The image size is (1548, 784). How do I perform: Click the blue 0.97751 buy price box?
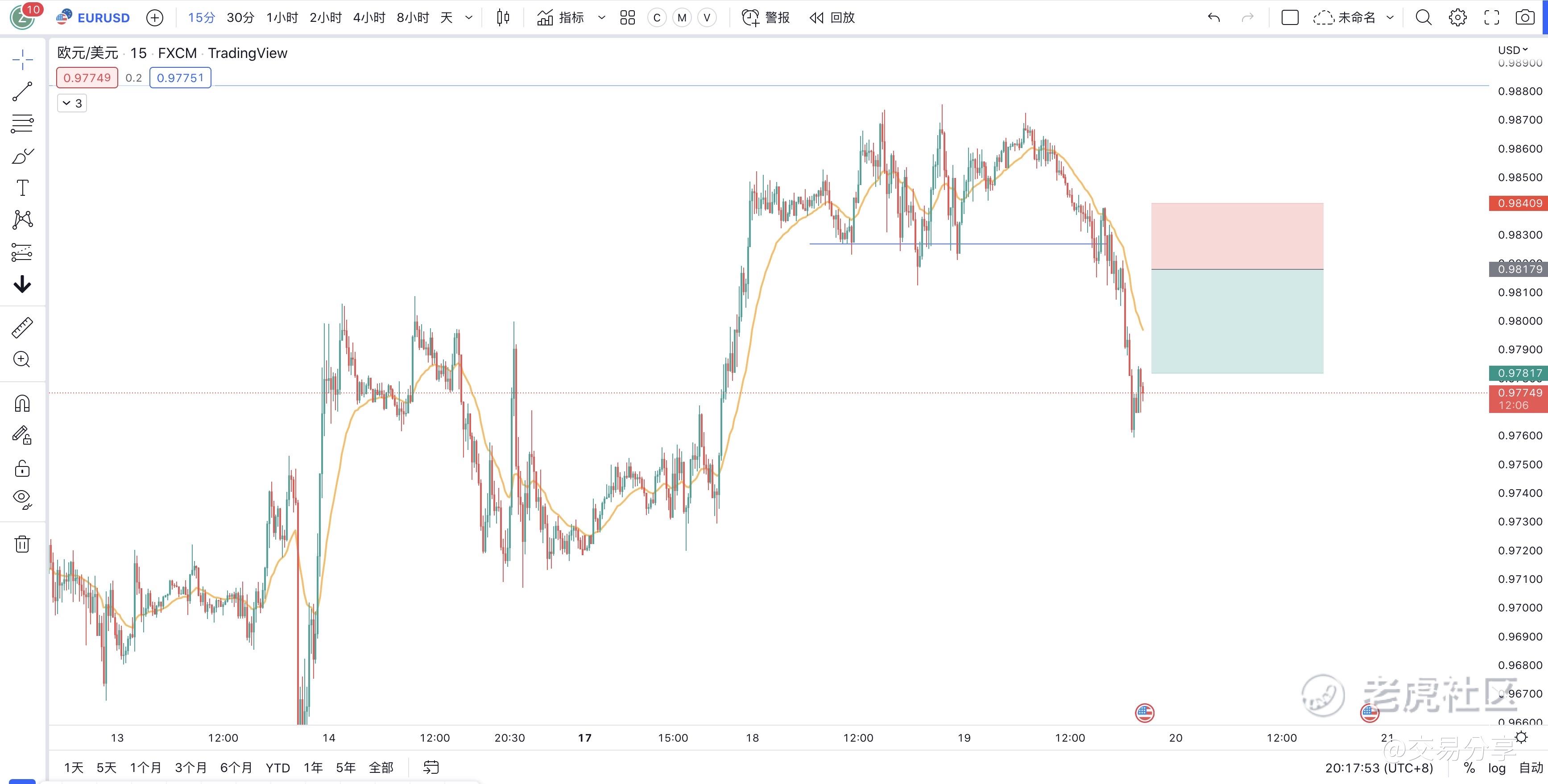pyautogui.click(x=180, y=78)
